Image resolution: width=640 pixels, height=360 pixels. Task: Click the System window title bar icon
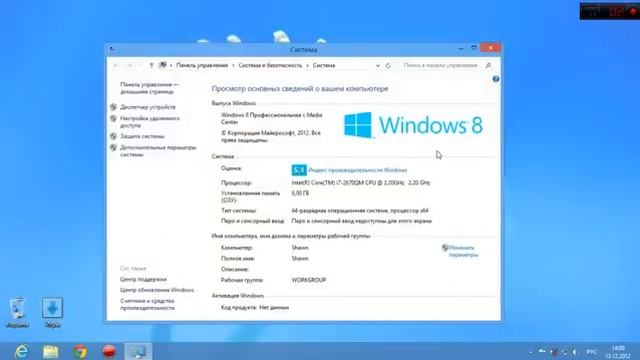(x=112, y=49)
